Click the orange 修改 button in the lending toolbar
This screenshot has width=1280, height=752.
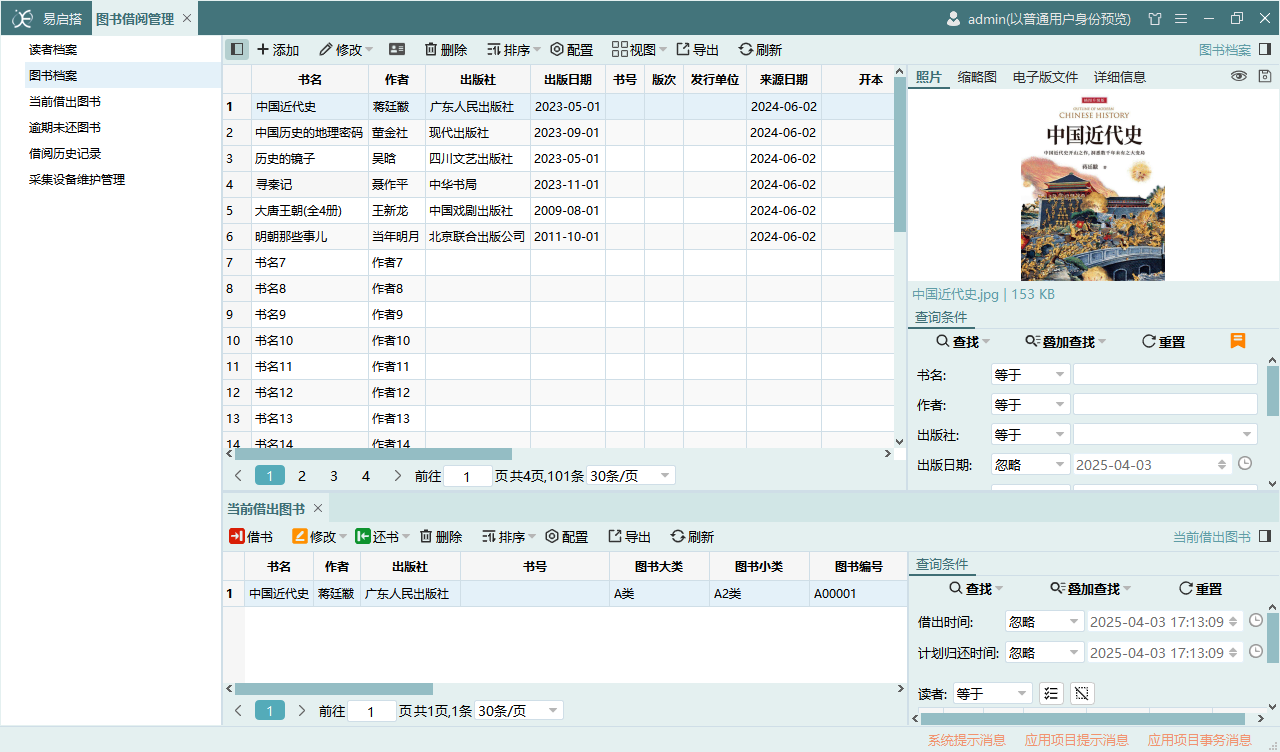319,537
